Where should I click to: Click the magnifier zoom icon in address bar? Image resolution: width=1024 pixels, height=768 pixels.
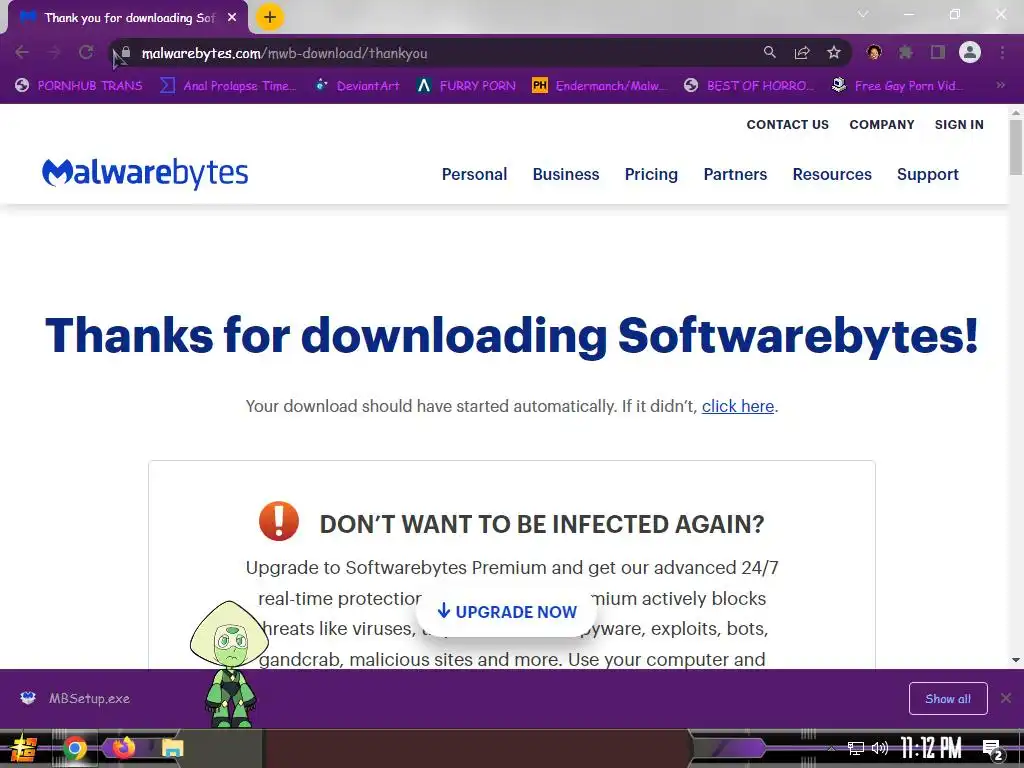point(770,53)
